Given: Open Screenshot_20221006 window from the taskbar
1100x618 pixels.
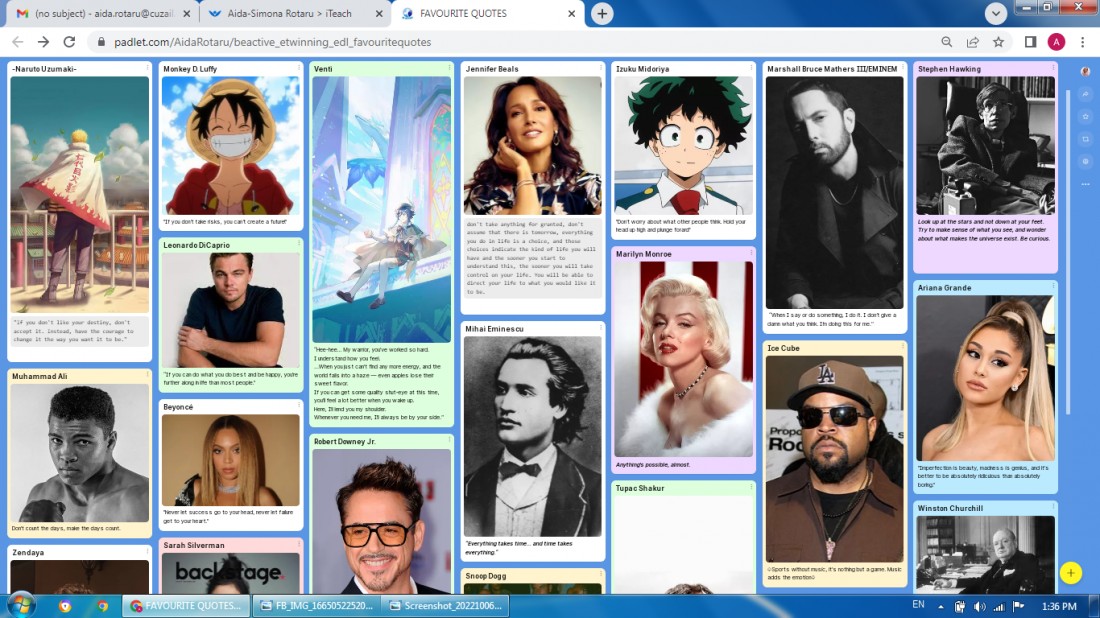Looking at the screenshot, I should pyautogui.click(x=446, y=605).
